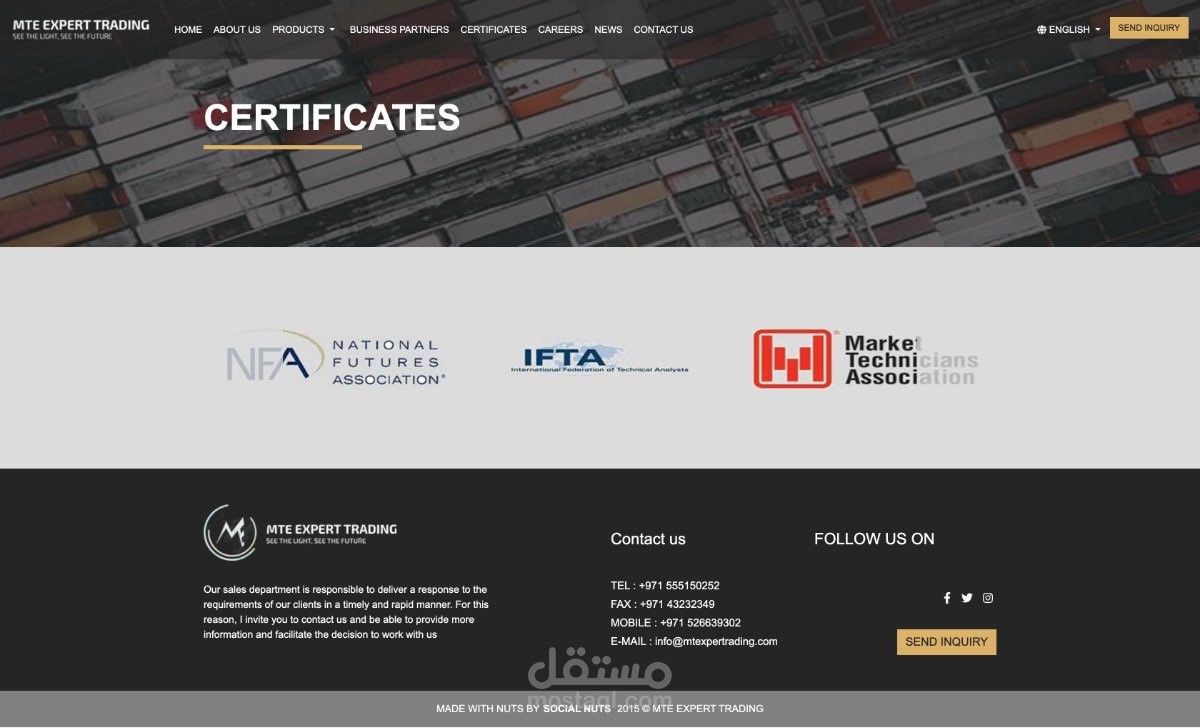The height and width of the screenshot is (728, 1200).
Task: Open the BUSINESS PARTNERS page
Action: (399, 29)
